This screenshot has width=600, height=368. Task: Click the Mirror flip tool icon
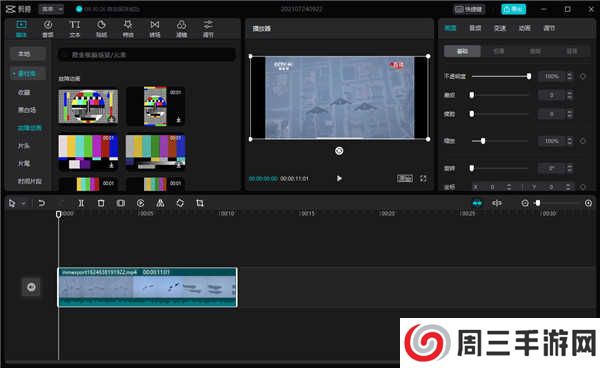(160, 203)
